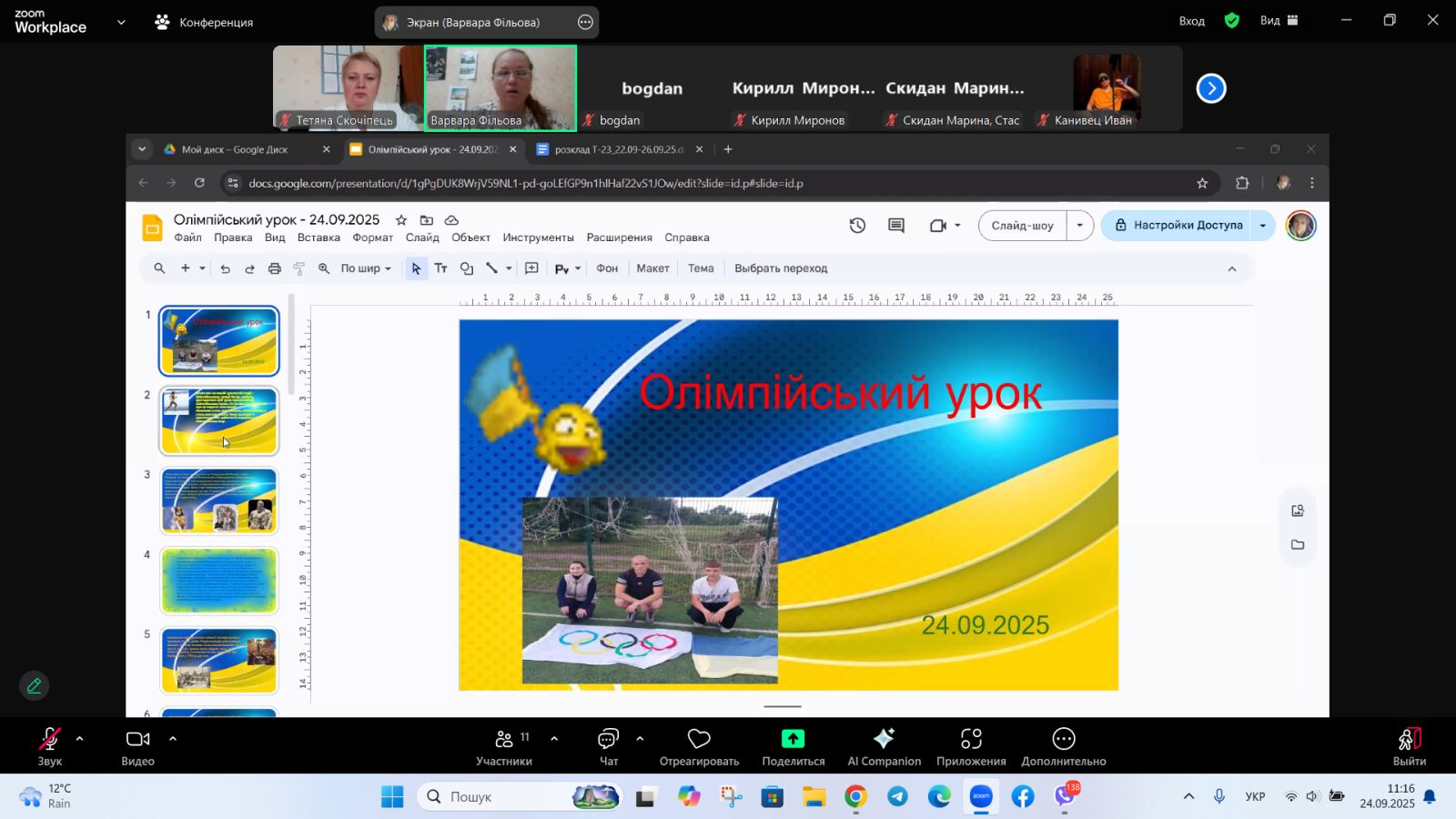The width and height of the screenshot is (1456, 819).
Task: Open the По шир zoom dropdown
Action: click(x=366, y=268)
